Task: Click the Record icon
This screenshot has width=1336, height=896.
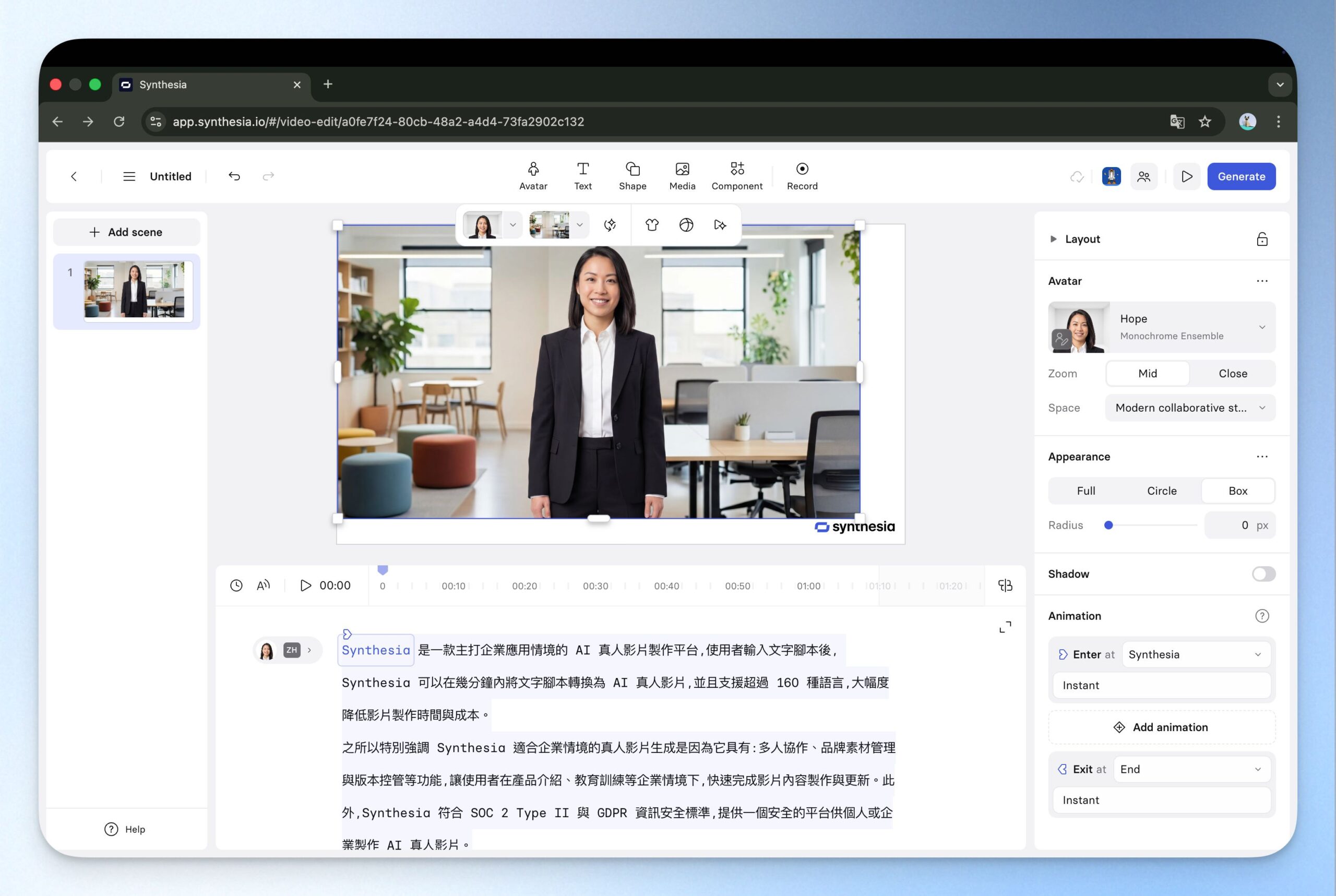Action: 802,169
